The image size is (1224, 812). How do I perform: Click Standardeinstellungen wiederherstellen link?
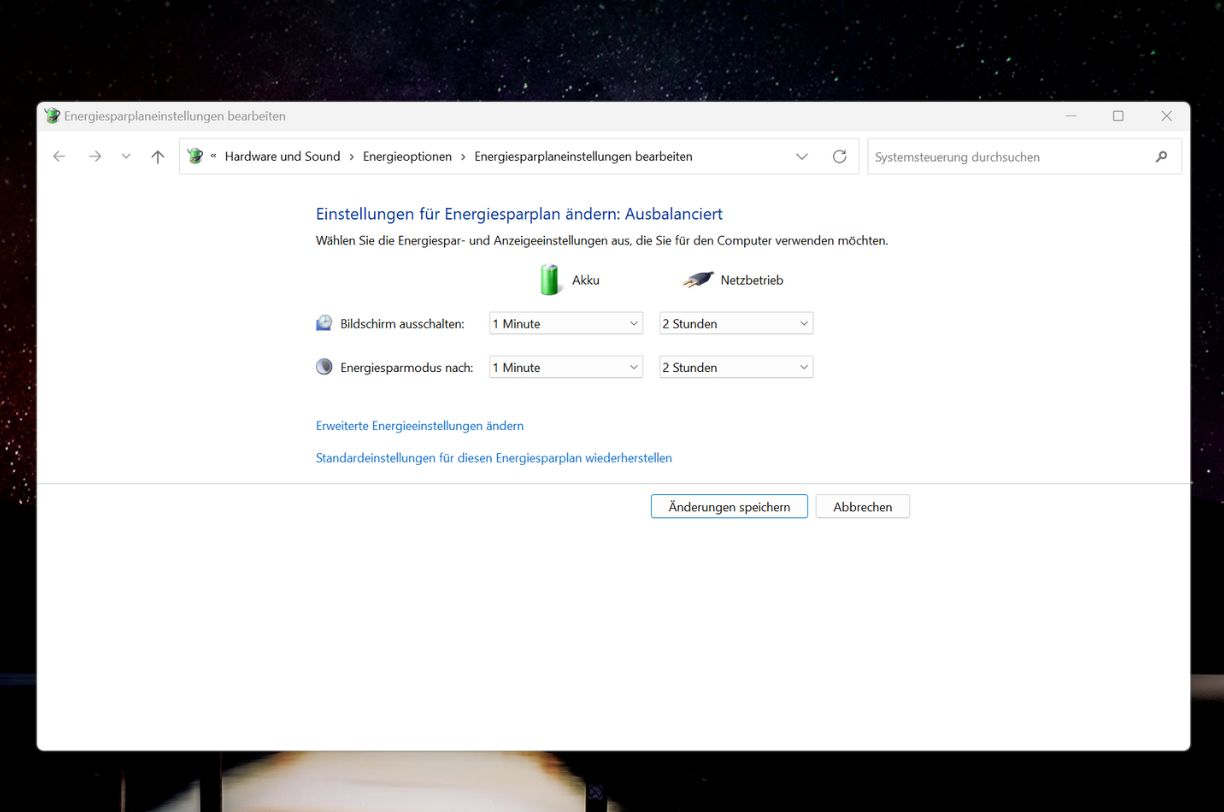(494, 458)
